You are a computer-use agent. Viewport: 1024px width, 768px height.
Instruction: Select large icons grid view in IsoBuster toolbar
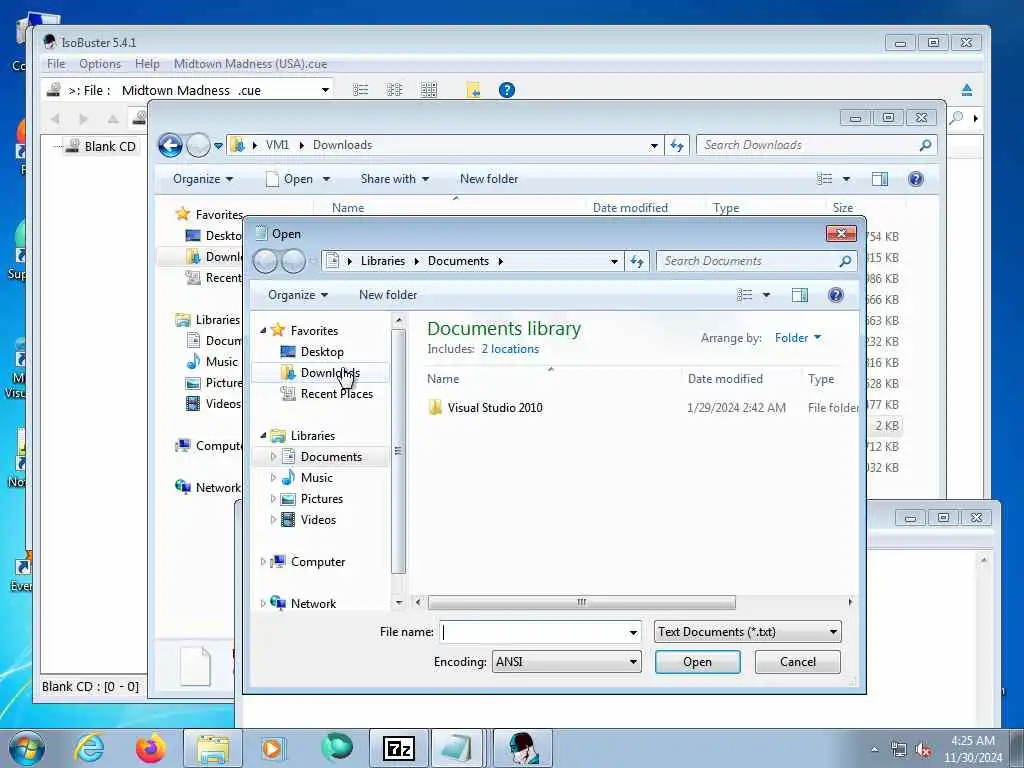[428, 90]
